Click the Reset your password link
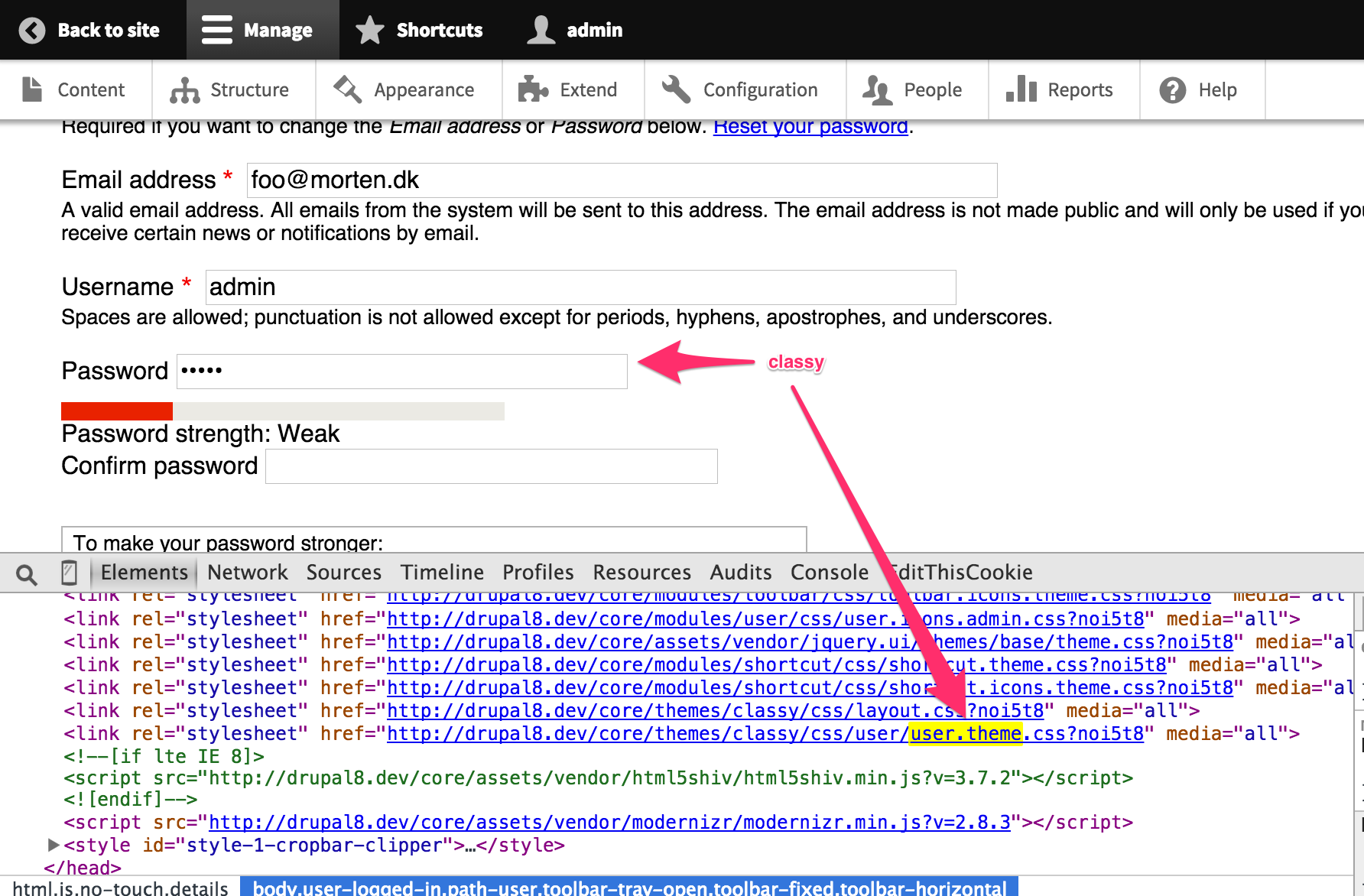This screenshot has width=1364, height=896. (810, 126)
